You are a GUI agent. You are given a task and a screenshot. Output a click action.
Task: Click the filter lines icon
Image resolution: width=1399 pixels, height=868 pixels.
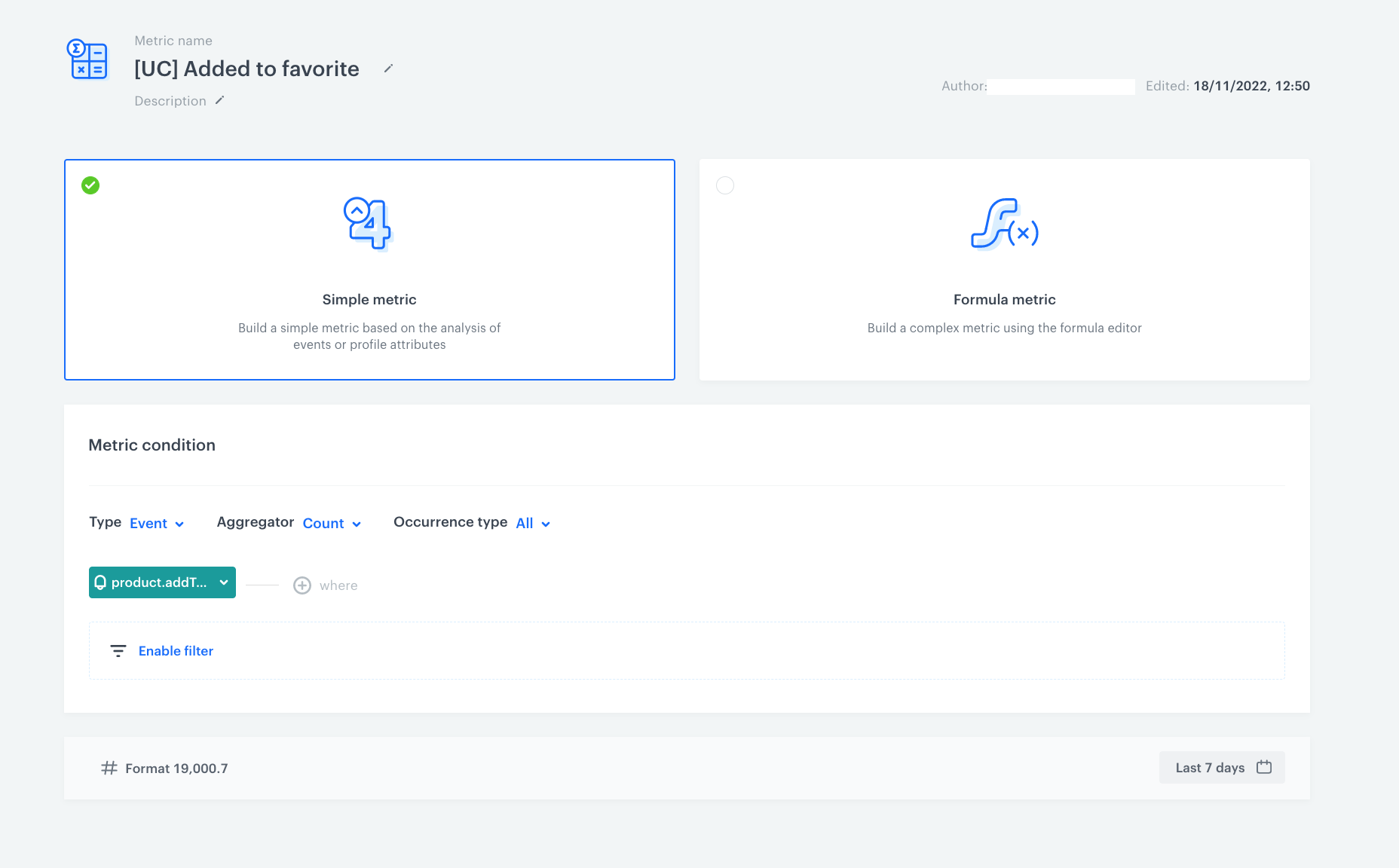click(118, 651)
